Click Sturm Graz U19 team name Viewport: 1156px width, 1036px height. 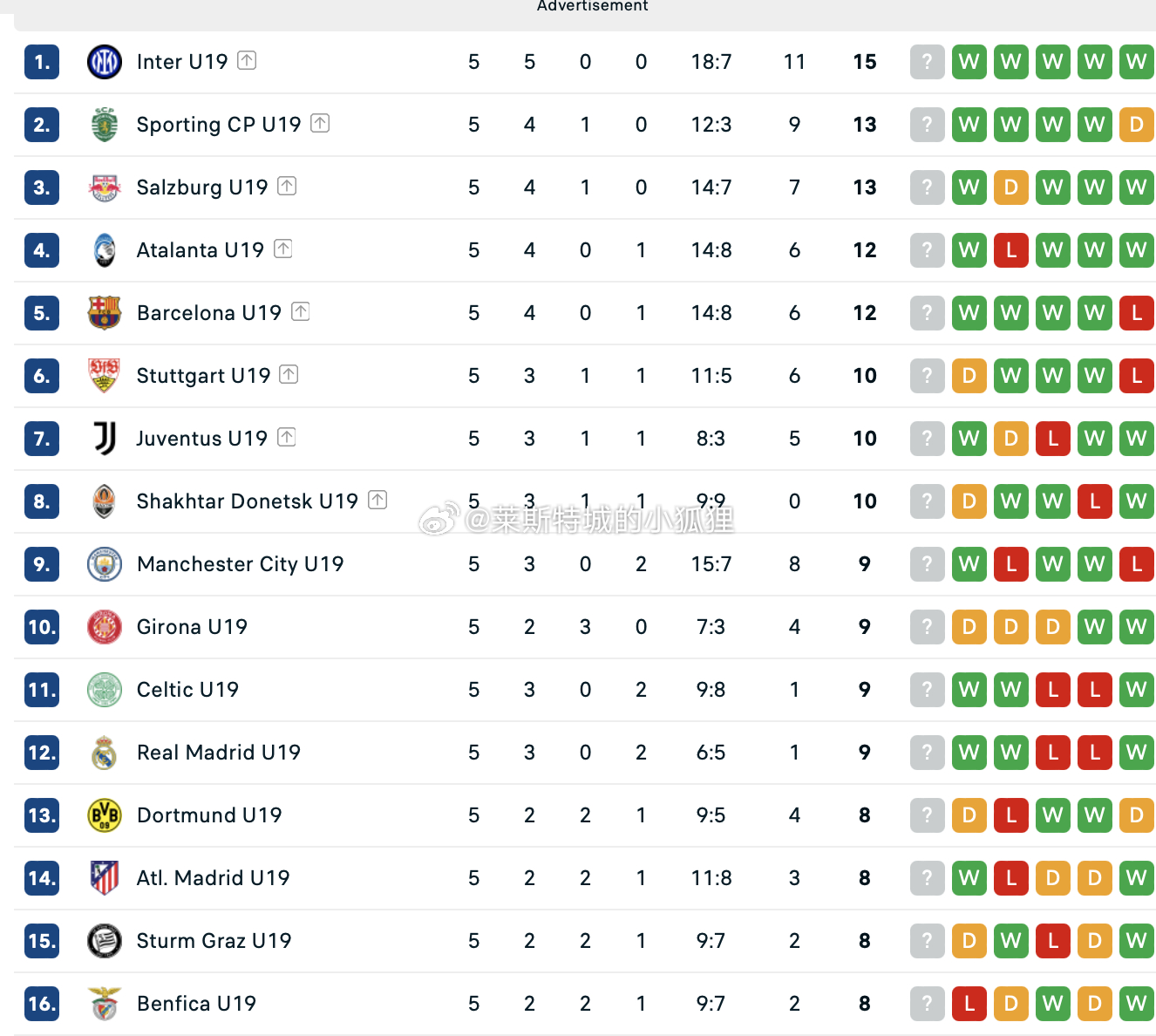click(214, 941)
